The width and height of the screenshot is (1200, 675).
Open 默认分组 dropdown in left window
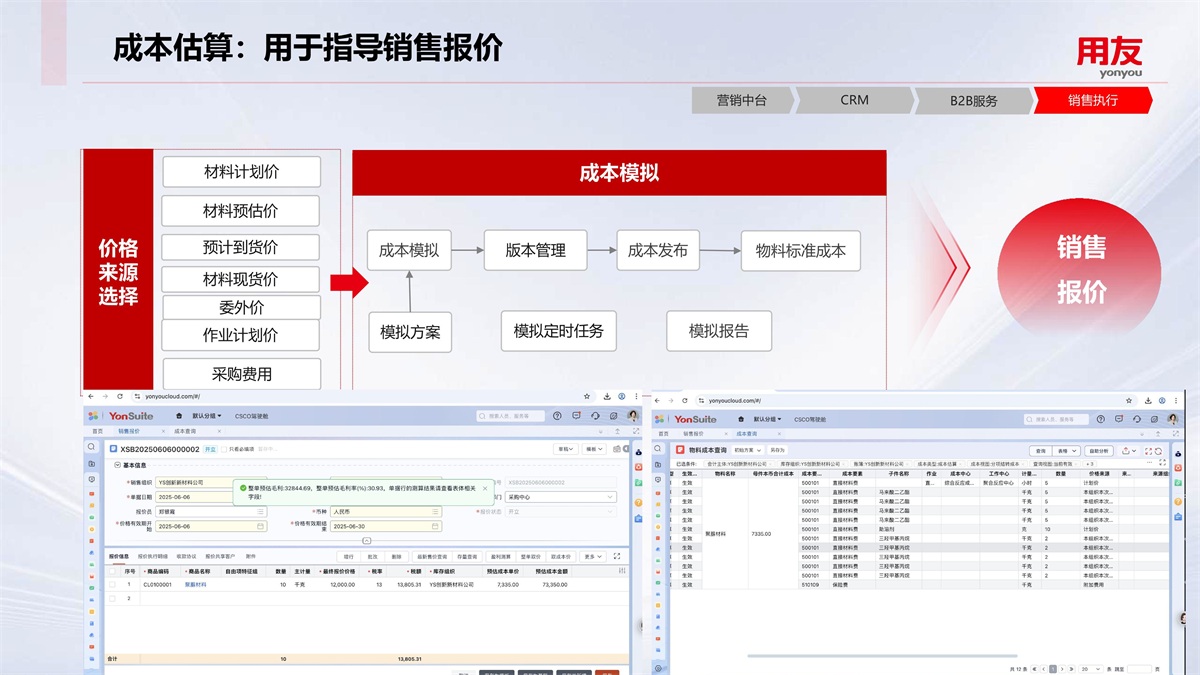207,416
